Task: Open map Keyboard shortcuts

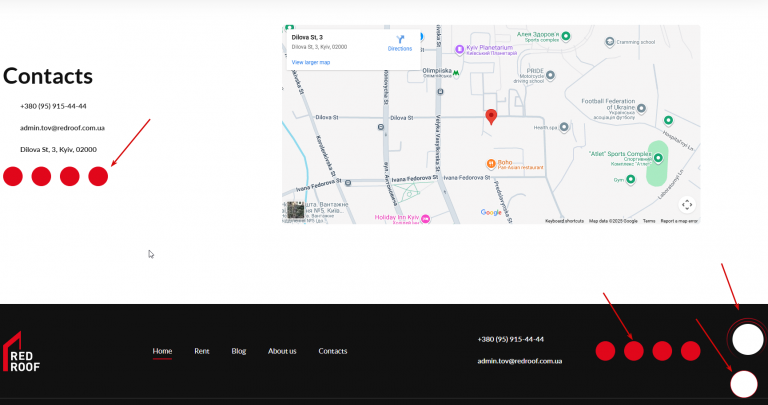Action: [564, 221]
